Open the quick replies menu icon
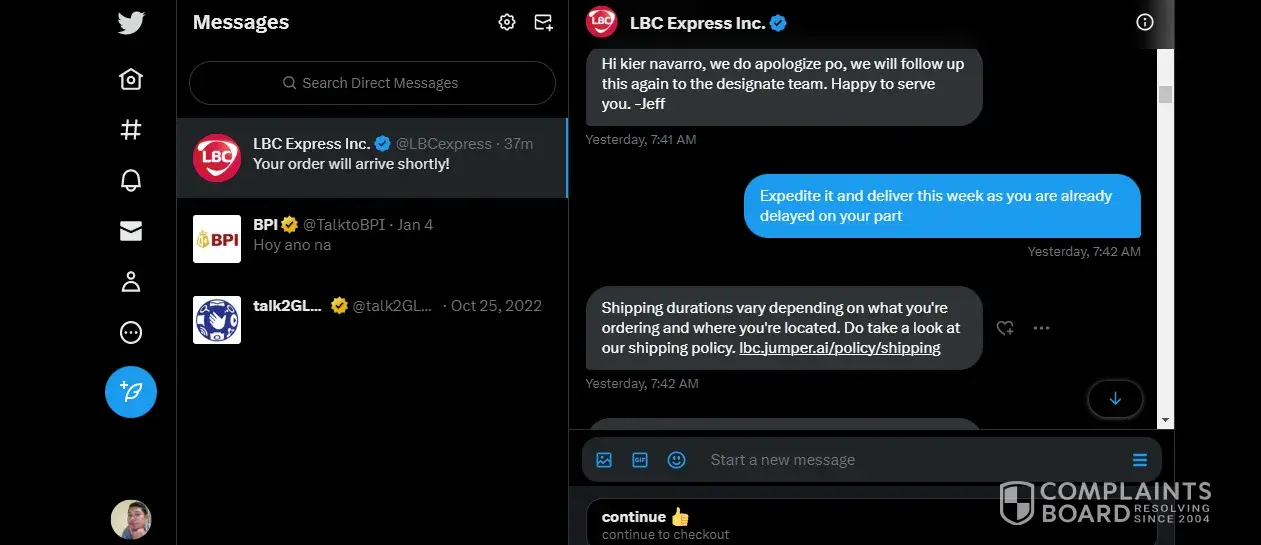Viewport: 1261px width, 545px height. [x=1139, y=460]
